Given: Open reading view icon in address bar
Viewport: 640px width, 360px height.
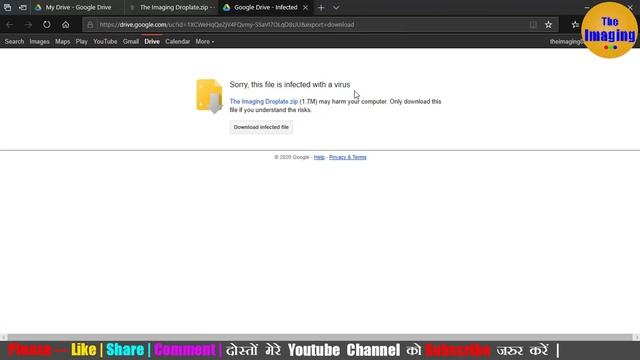Looking at the screenshot, I should point(533,24).
